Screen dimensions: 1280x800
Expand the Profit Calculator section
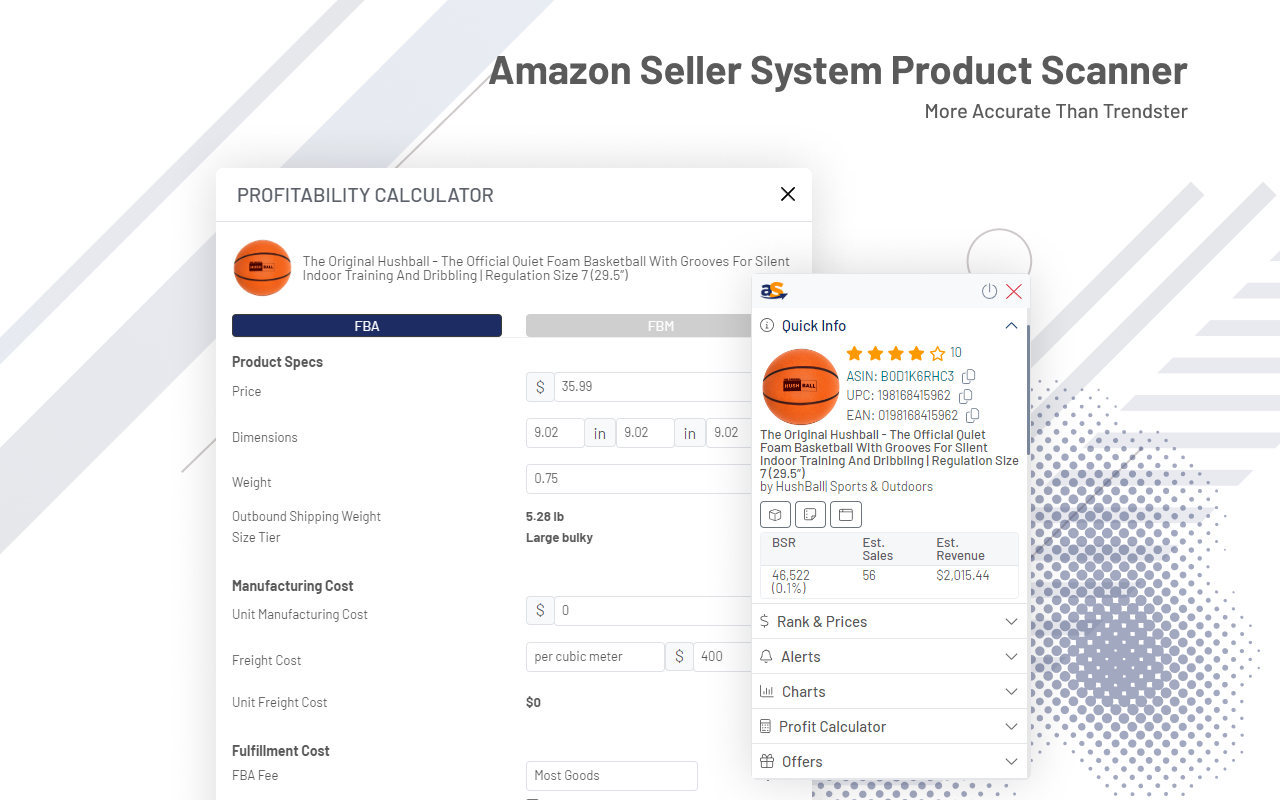1011,726
